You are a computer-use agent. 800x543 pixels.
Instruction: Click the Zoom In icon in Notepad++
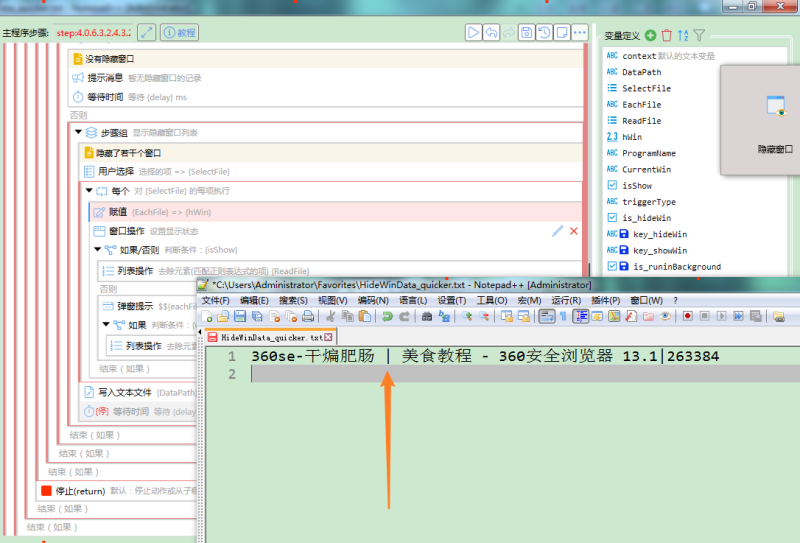[x=467, y=316]
